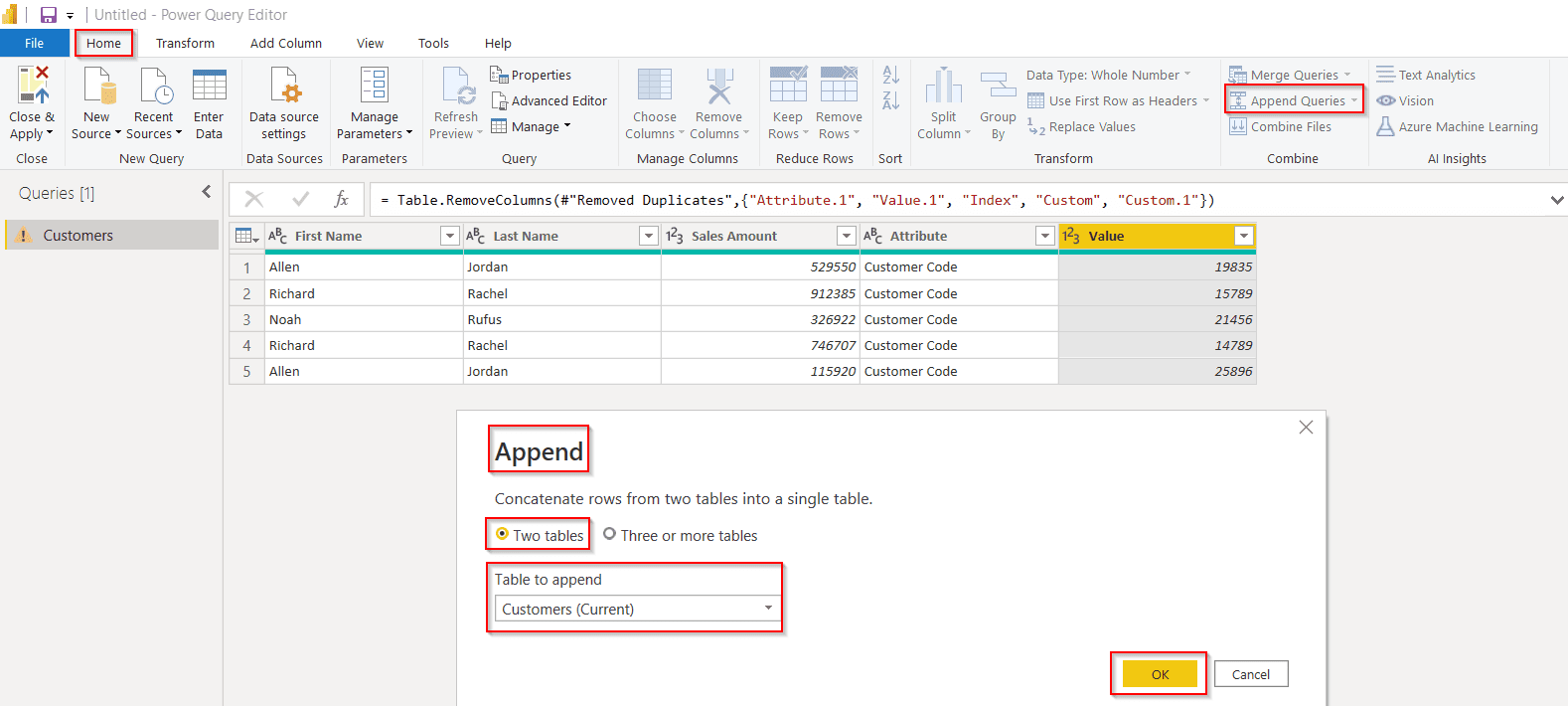Select the Value column header
This screenshot has width=1568, height=706.
point(1158,236)
